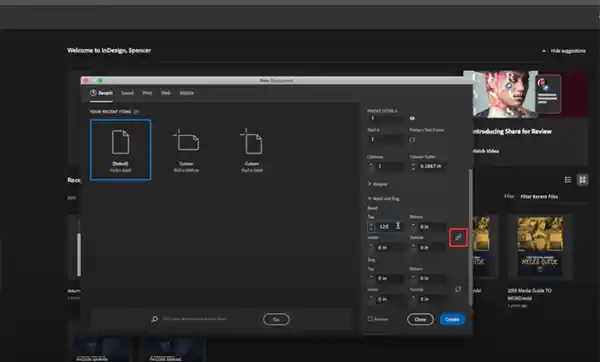600x362 pixels.
Task: Click the Create button
Action: coord(452,319)
